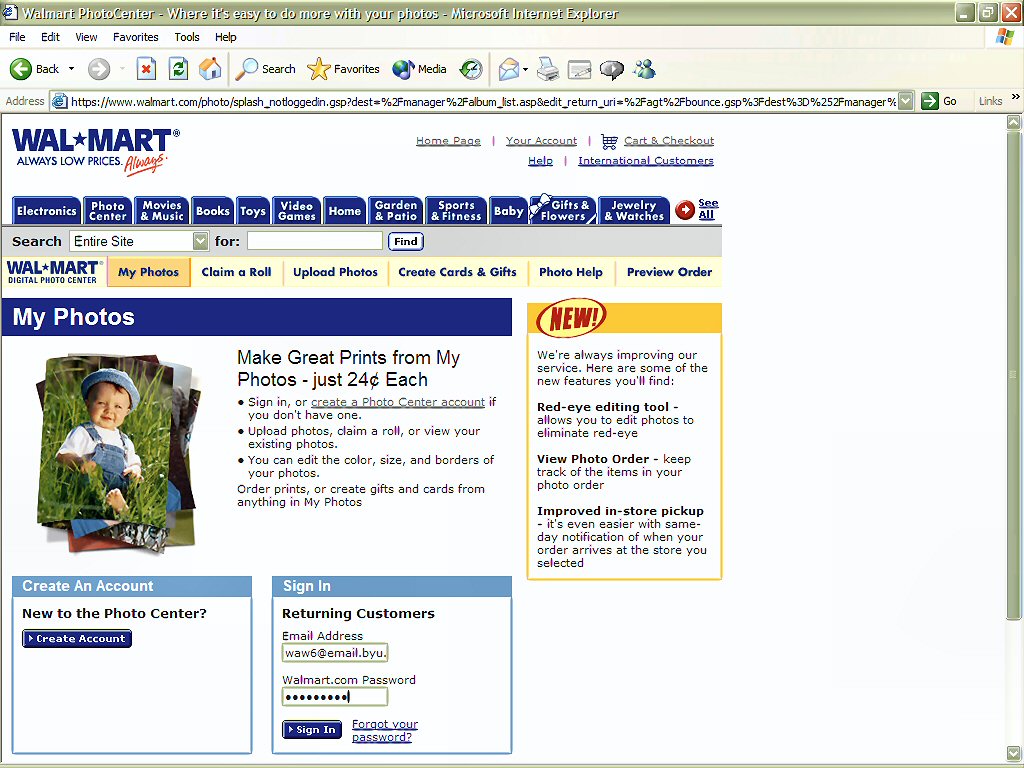The width and height of the screenshot is (1024, 768).
Task: Click the Stop page loading icon
Action: click(x=146, y=69)
